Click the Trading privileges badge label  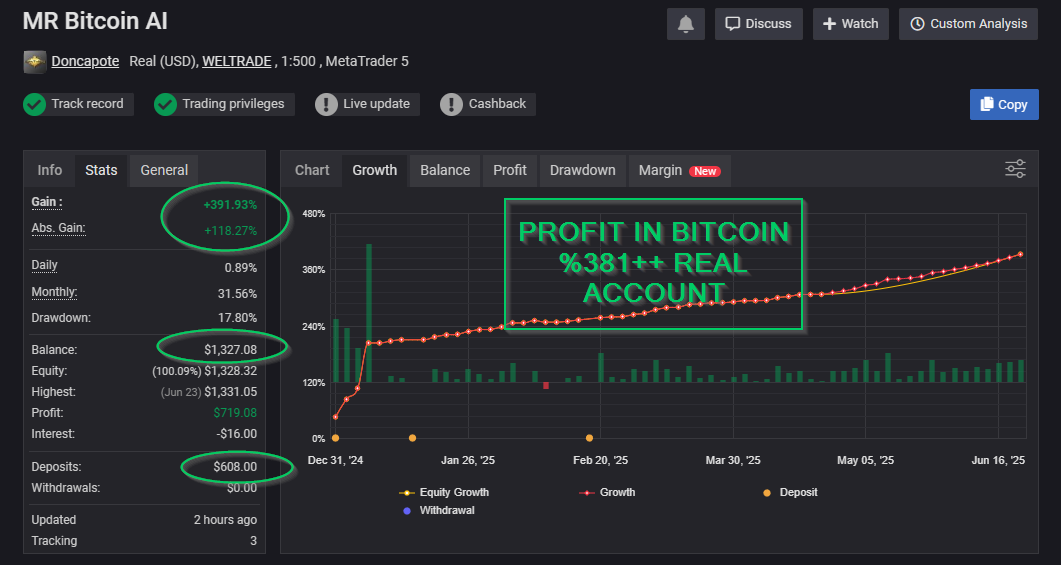coord(233,104)
